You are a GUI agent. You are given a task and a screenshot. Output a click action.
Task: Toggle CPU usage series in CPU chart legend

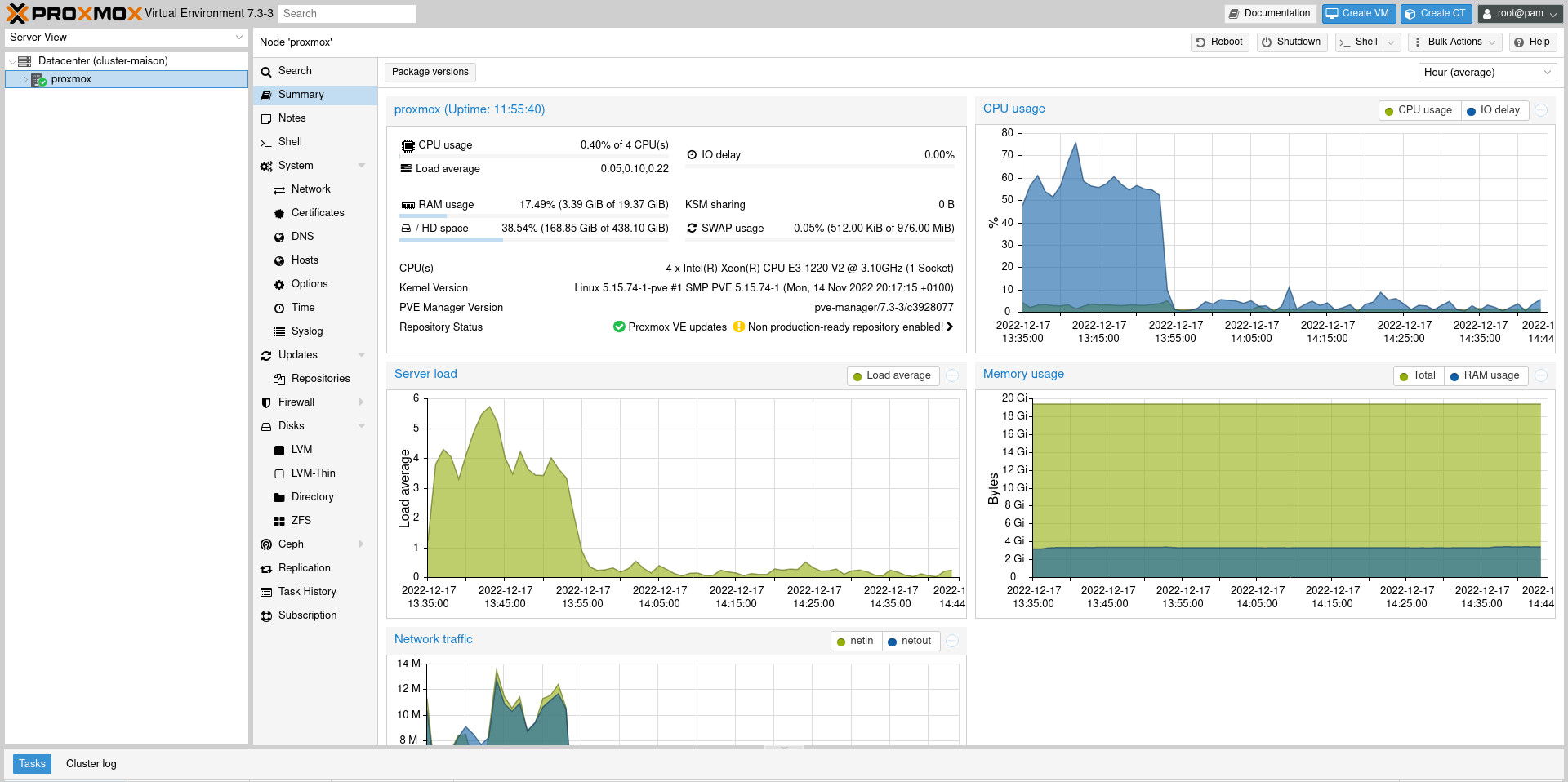pyautogui.click(x=1419, y=110)
